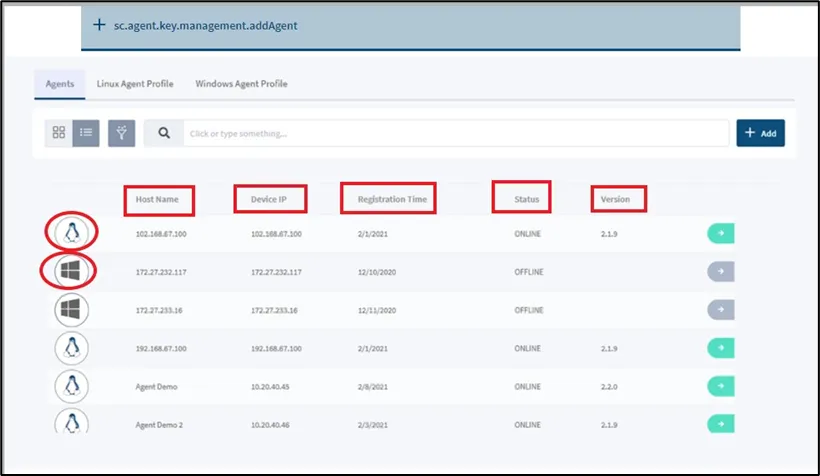
Task: Sort by Host Name column header
Action: (157, 199)
